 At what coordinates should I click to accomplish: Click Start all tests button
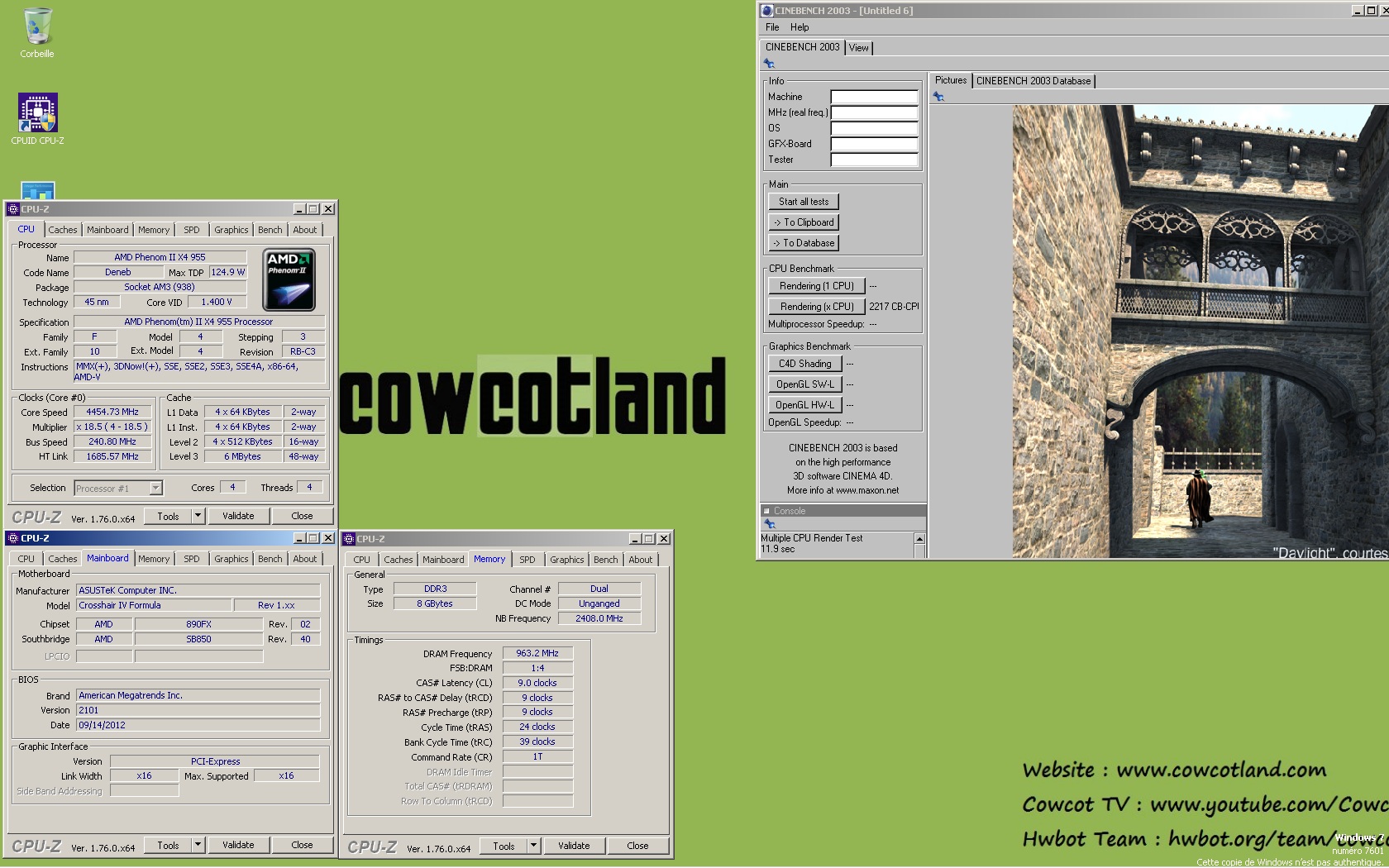point(804,202)
